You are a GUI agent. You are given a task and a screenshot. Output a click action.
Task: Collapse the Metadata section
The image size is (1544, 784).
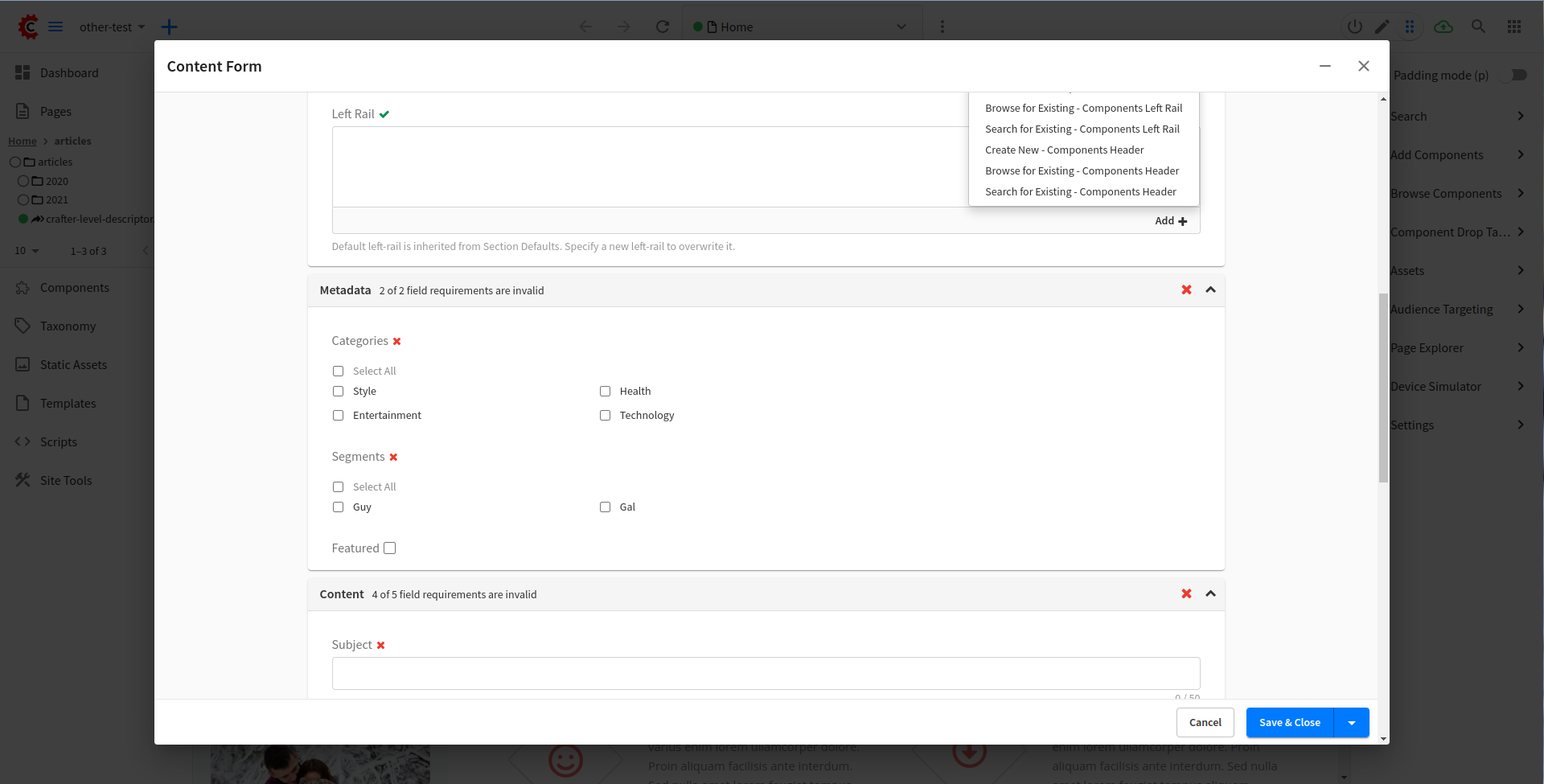(x=1210, y=289)
